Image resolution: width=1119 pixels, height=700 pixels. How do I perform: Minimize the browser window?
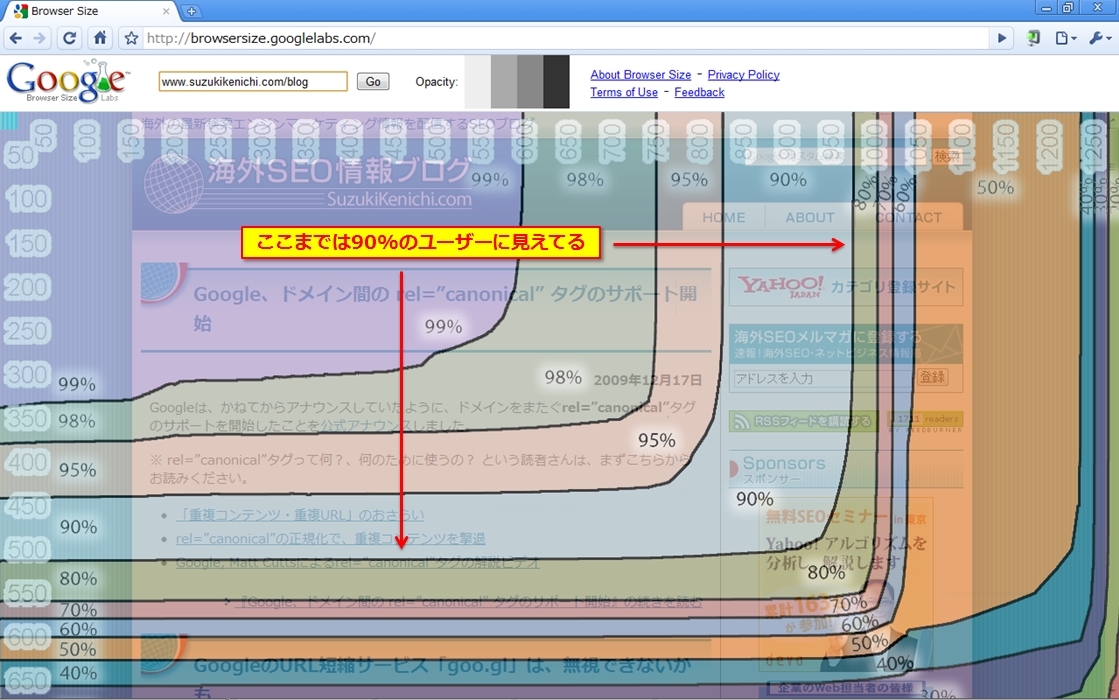[x=1046, y=8]
